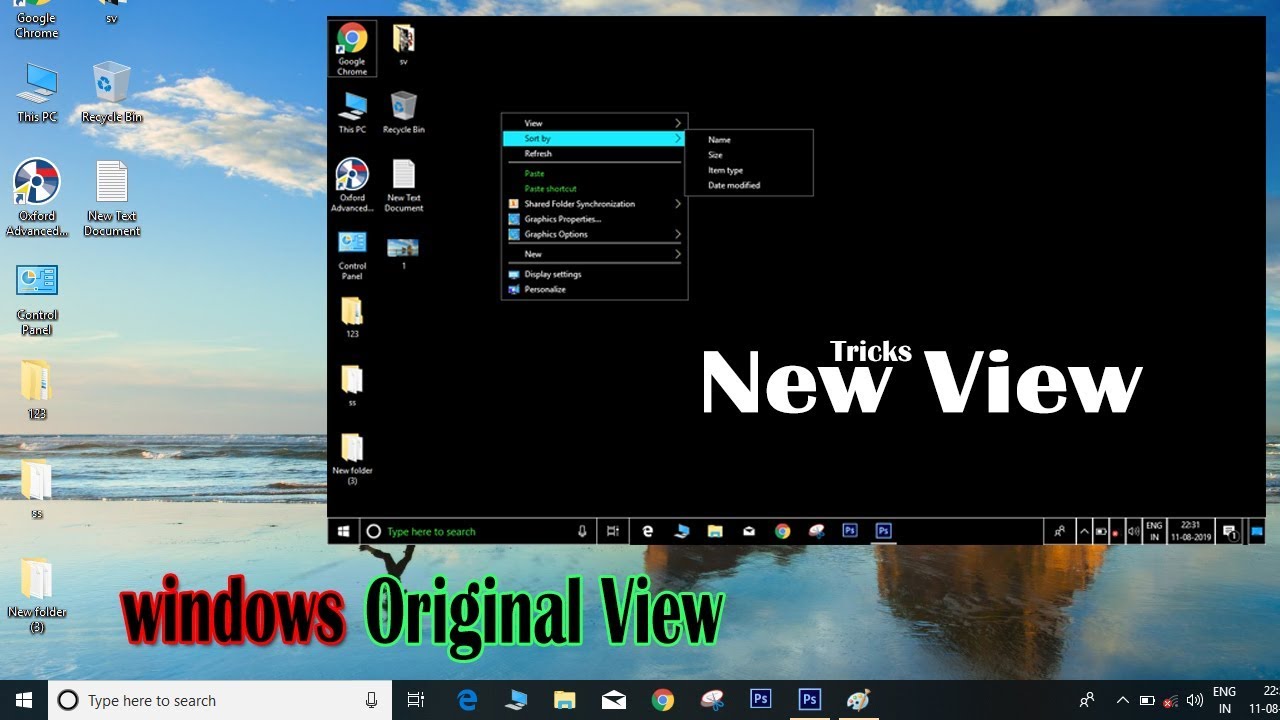The width and height of the screenshot is (1280, 720).
Task: Choose Refresh in the context menu
Action: tap(594, 154)
